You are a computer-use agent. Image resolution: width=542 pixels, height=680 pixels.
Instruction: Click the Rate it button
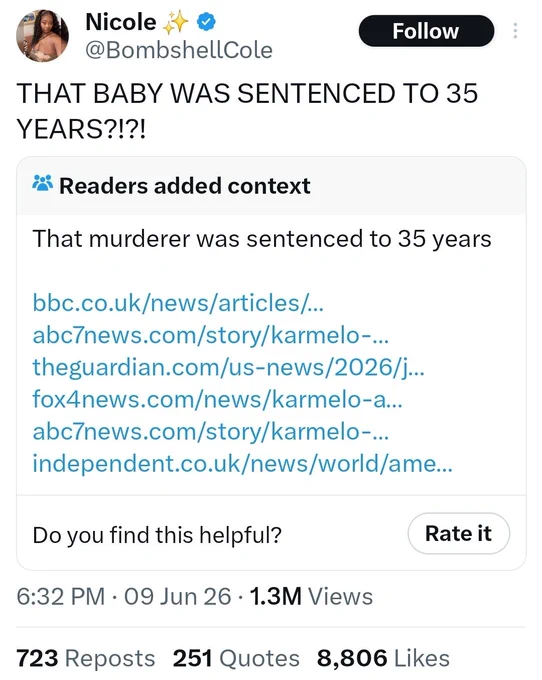point(458,533)
